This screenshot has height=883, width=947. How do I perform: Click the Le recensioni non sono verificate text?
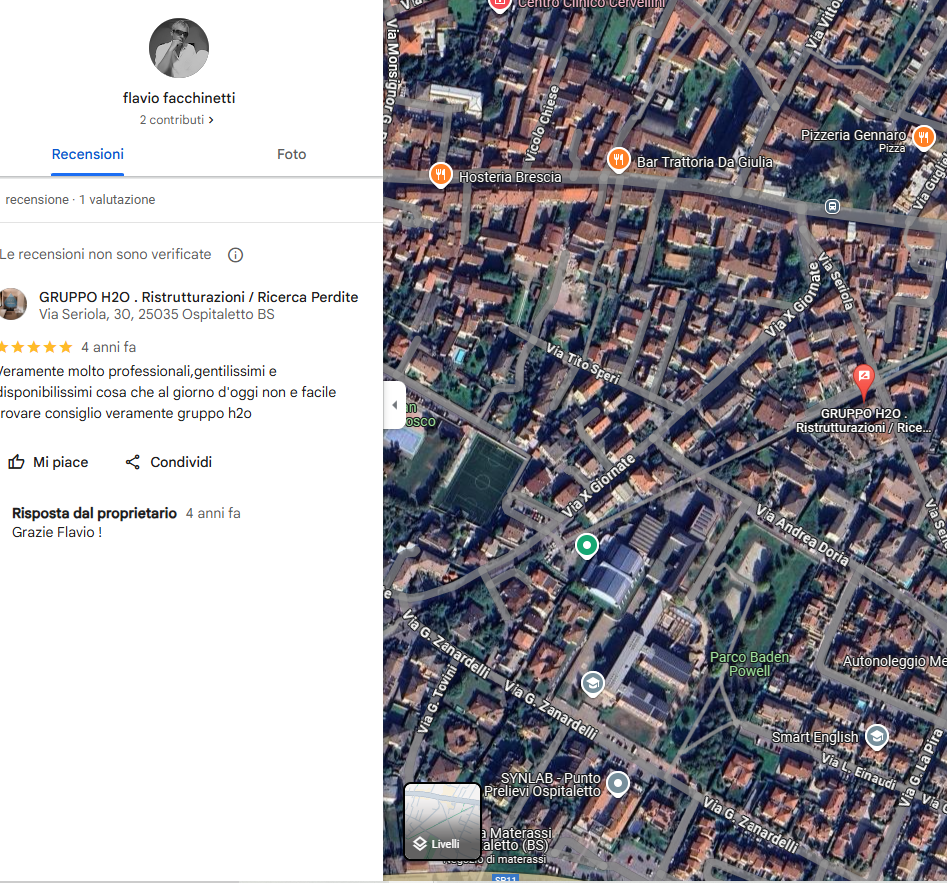click(106, 254)
